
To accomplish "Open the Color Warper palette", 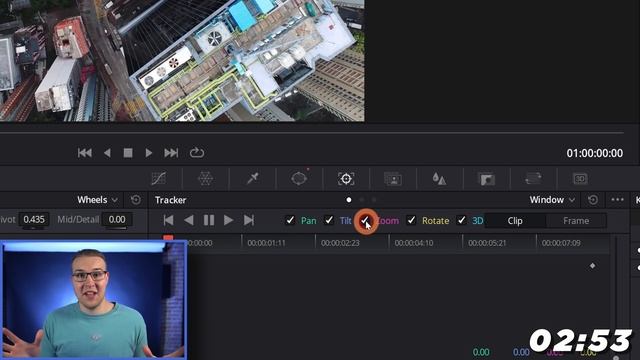I will (205, 179).
